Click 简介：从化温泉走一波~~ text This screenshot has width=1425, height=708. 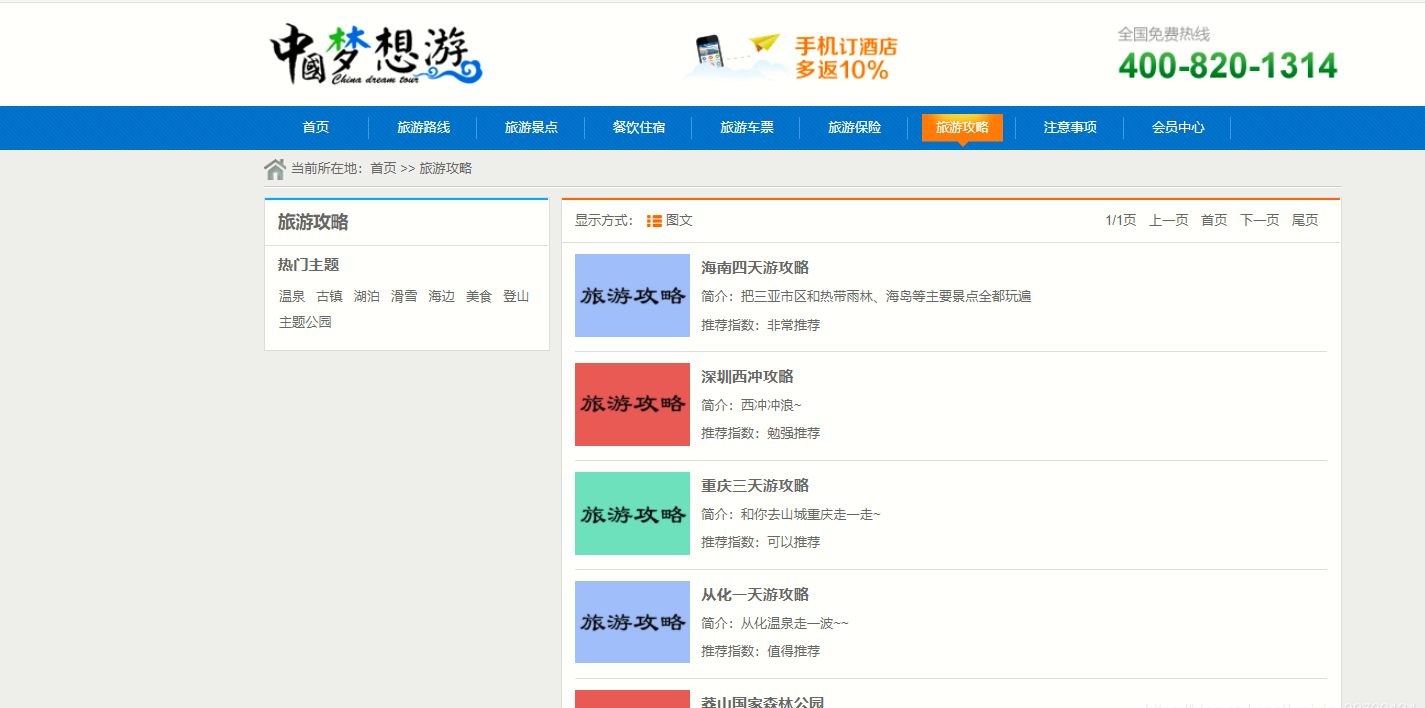(774, 624)
